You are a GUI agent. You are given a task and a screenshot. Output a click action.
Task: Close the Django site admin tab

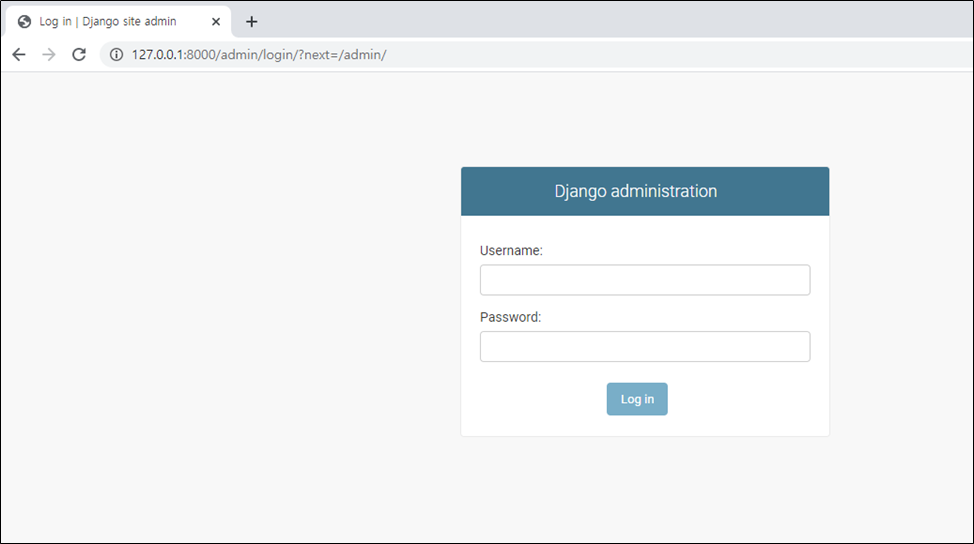click(216, 22)
